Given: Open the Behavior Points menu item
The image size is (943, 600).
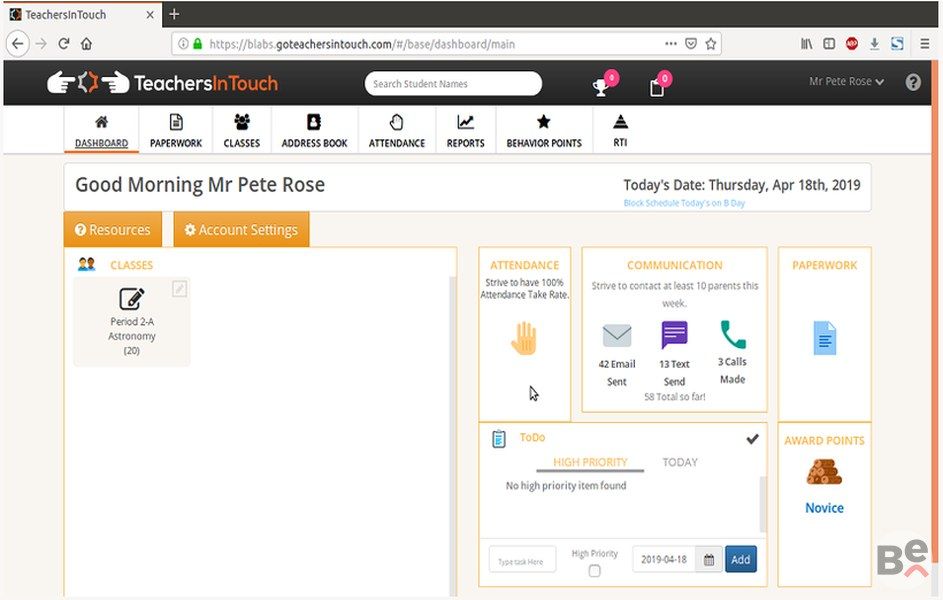Looking at the screenshot, I should 544,131.
